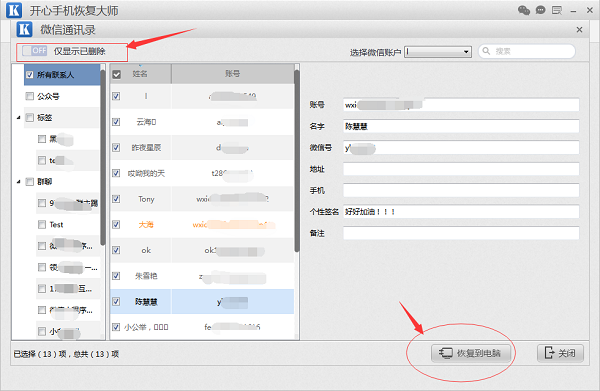Click the empty 备注 field
Image resolution: width=600 pixels, height=391 pixels.
tap(461, 233)
